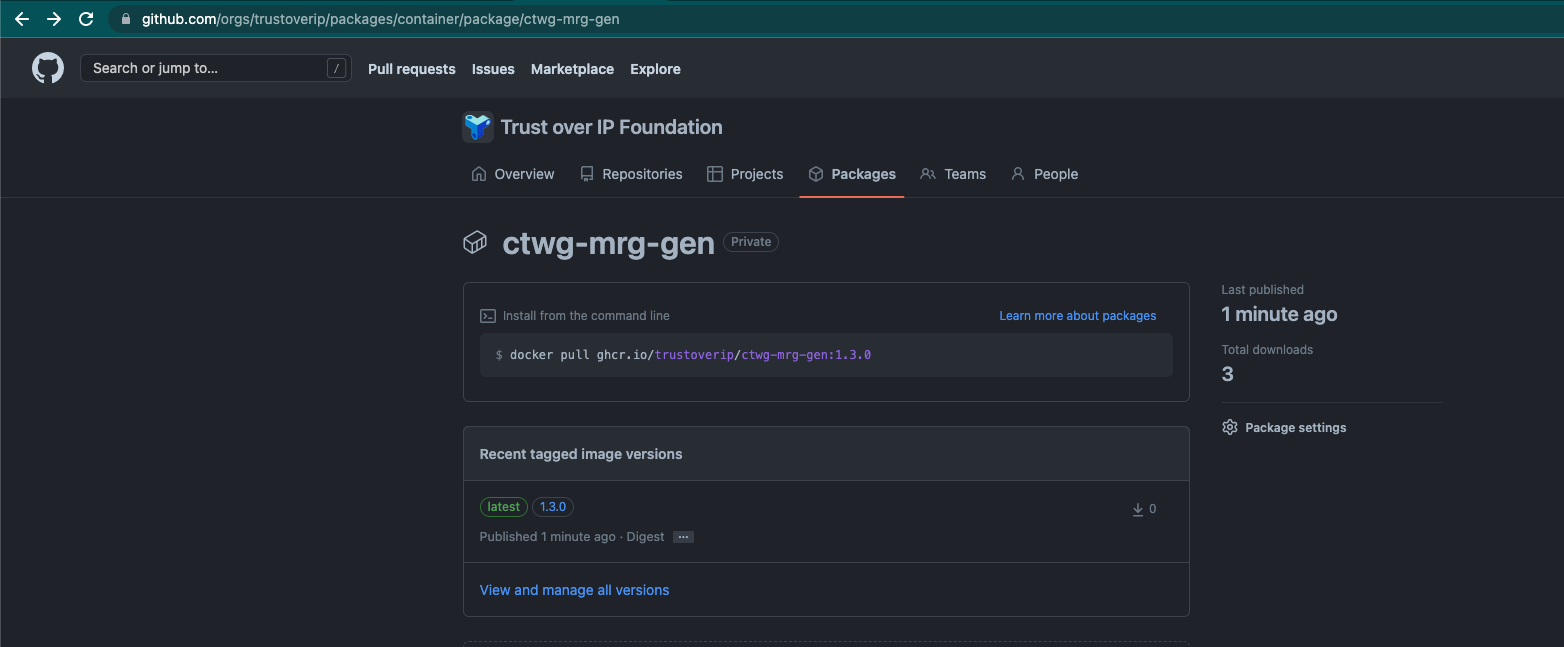Switch to the Projects tab
The image size is (1564, 647).
[x=745, y=174]
